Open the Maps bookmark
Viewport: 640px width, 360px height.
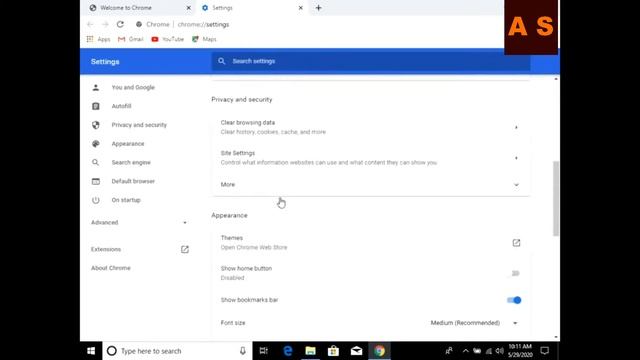click(x=204, y=39)
